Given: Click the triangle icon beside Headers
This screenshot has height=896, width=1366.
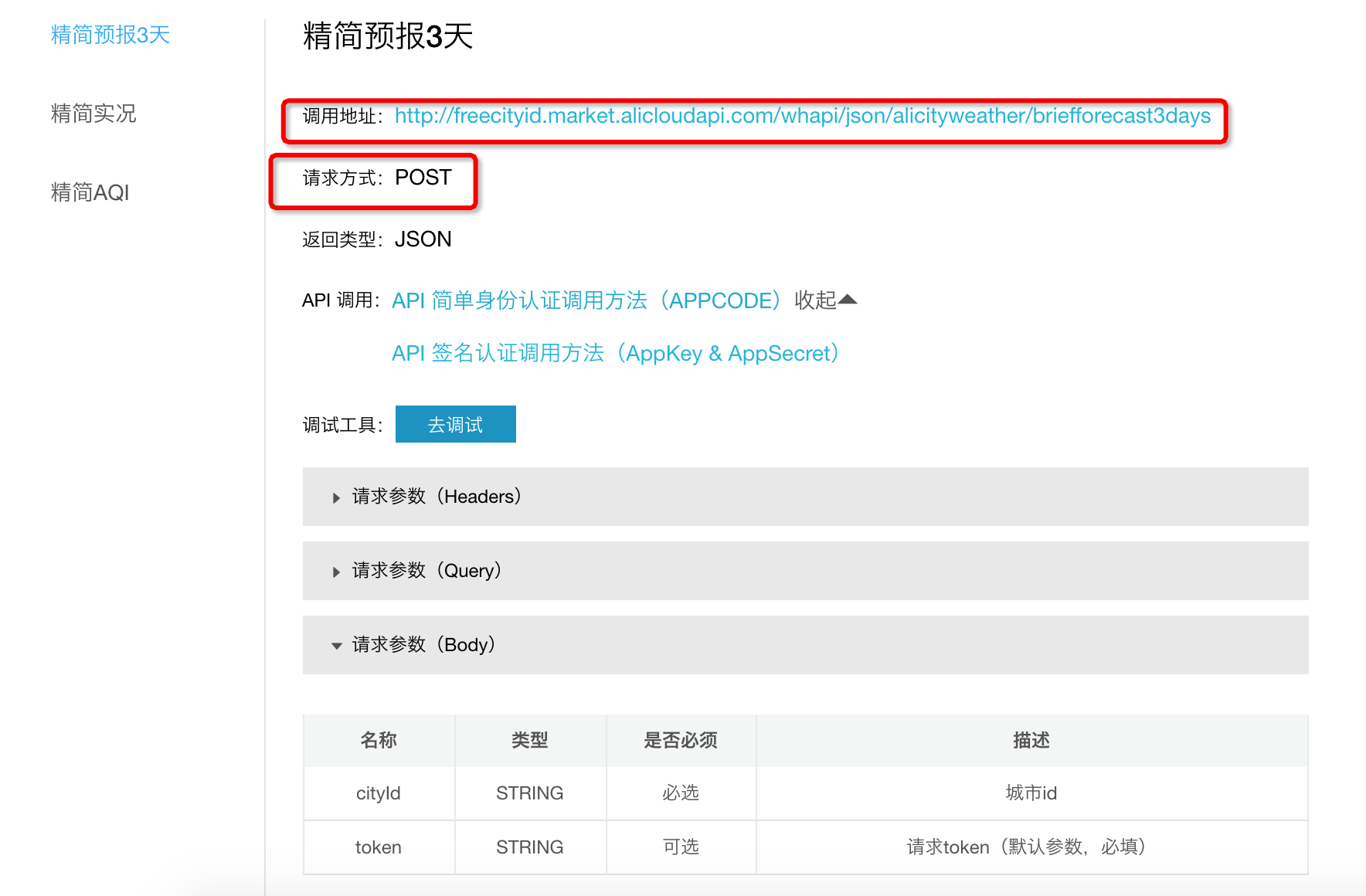Looking at the screenshot, I should pos(336,498).
